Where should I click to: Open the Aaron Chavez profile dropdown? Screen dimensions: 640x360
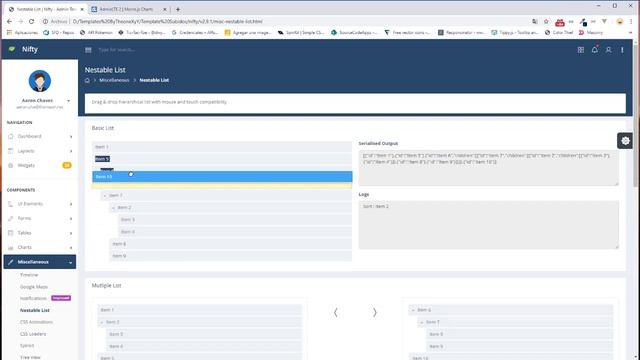point(68,100)
